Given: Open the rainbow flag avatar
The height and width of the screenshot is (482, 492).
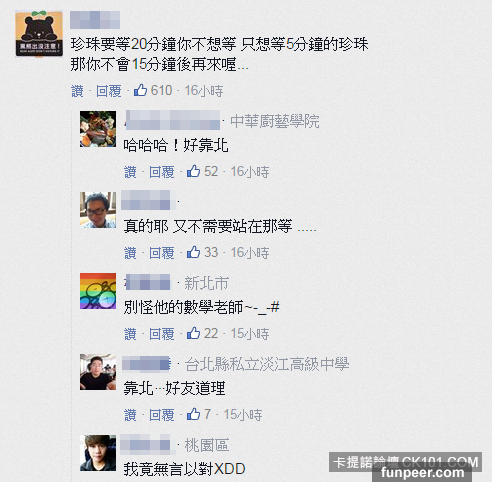Looking at the screenshot, I should pos(98,291).
